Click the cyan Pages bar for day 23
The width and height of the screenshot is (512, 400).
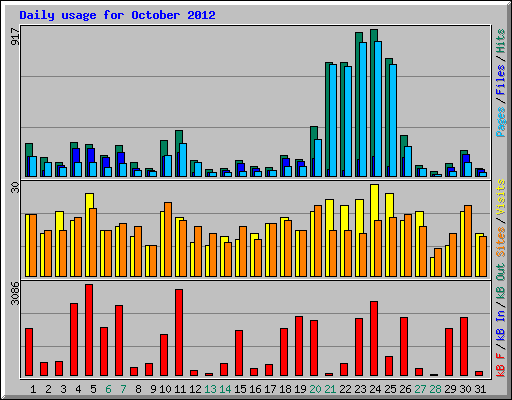[x=363, y=109]
